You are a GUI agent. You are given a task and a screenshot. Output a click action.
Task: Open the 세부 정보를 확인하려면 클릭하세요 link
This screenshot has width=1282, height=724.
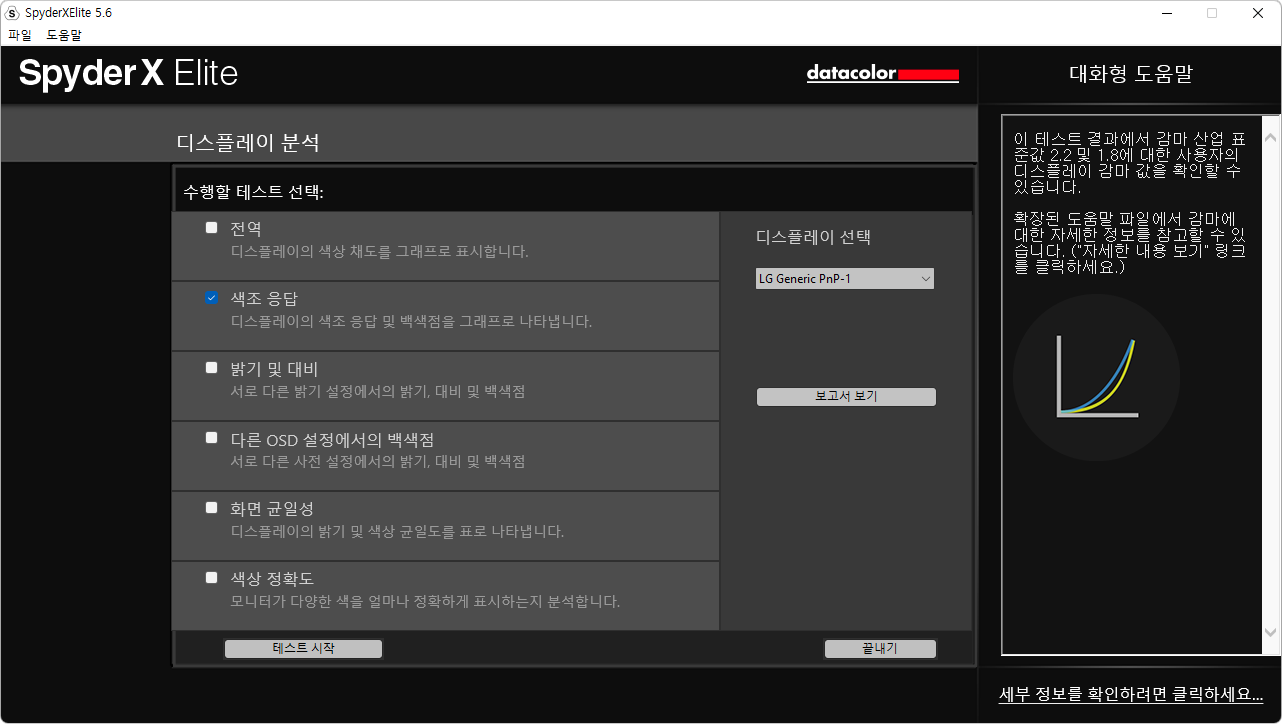point(1131,695)
